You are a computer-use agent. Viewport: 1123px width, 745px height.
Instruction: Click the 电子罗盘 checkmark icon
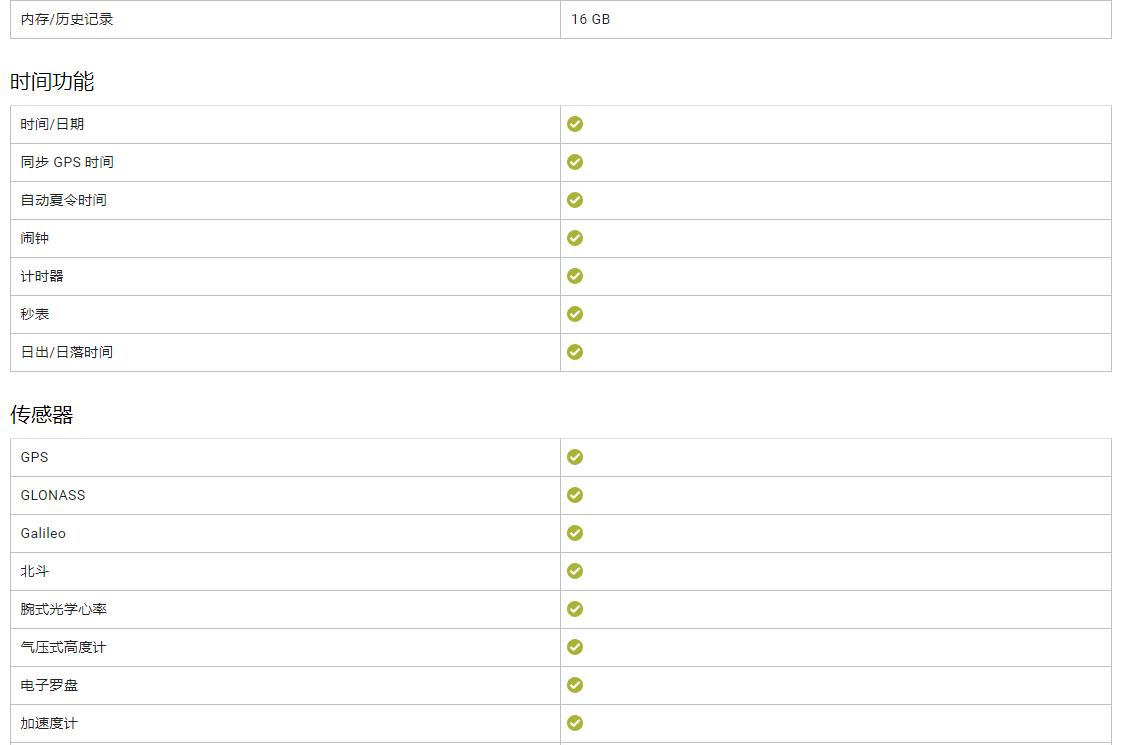tap(574, 685)
